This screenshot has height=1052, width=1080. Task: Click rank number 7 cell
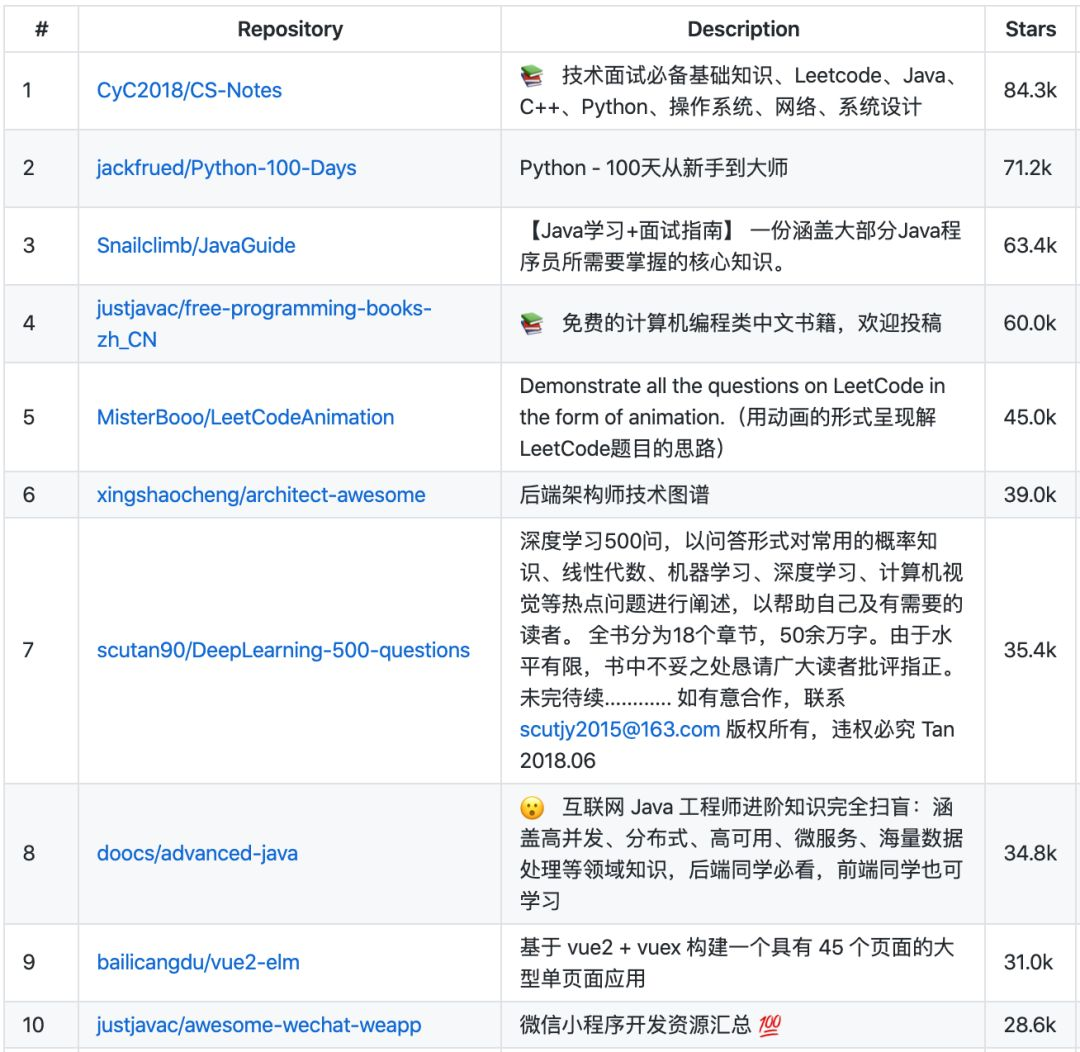(41, 650)
